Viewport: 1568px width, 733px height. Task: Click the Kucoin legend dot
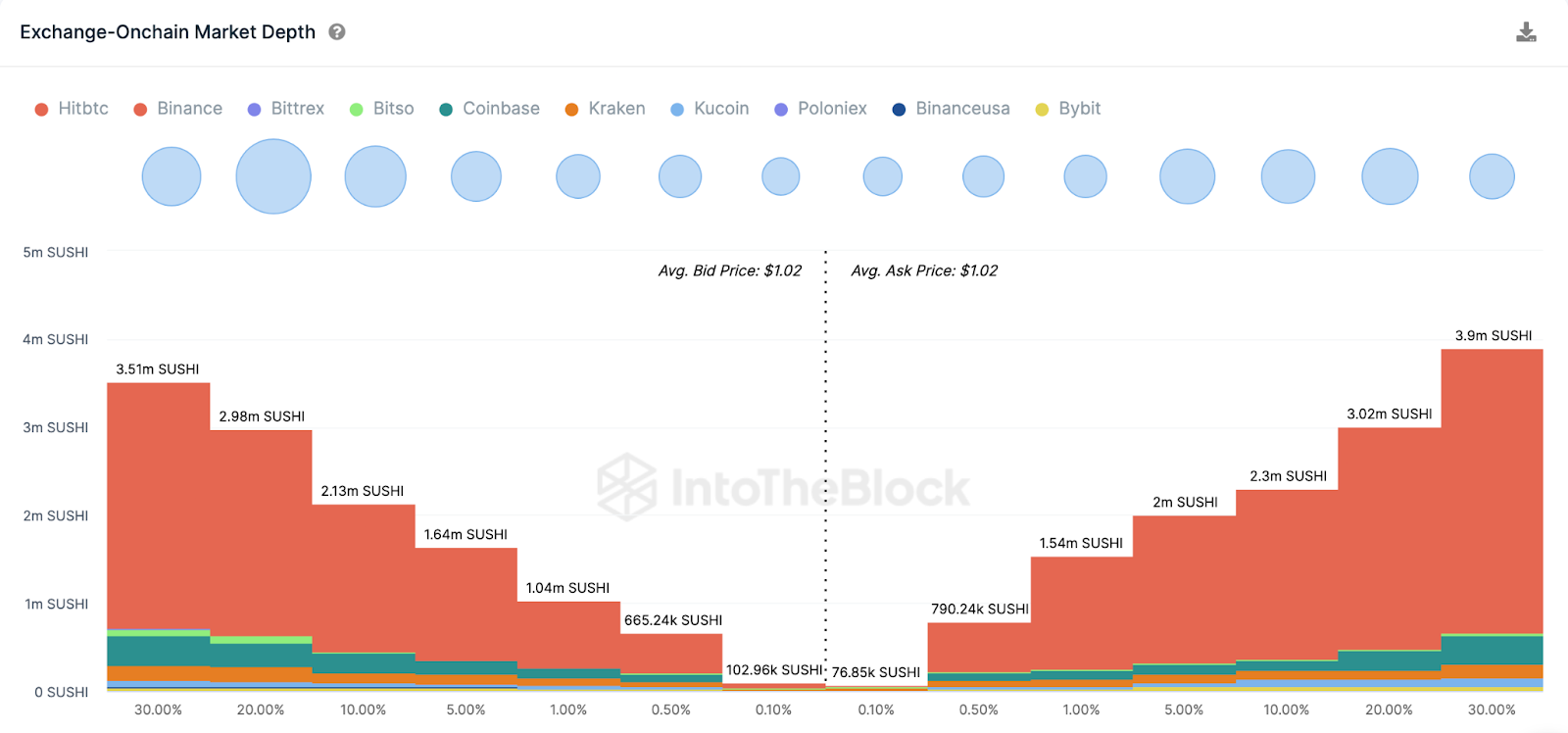(x=677, y=110)
